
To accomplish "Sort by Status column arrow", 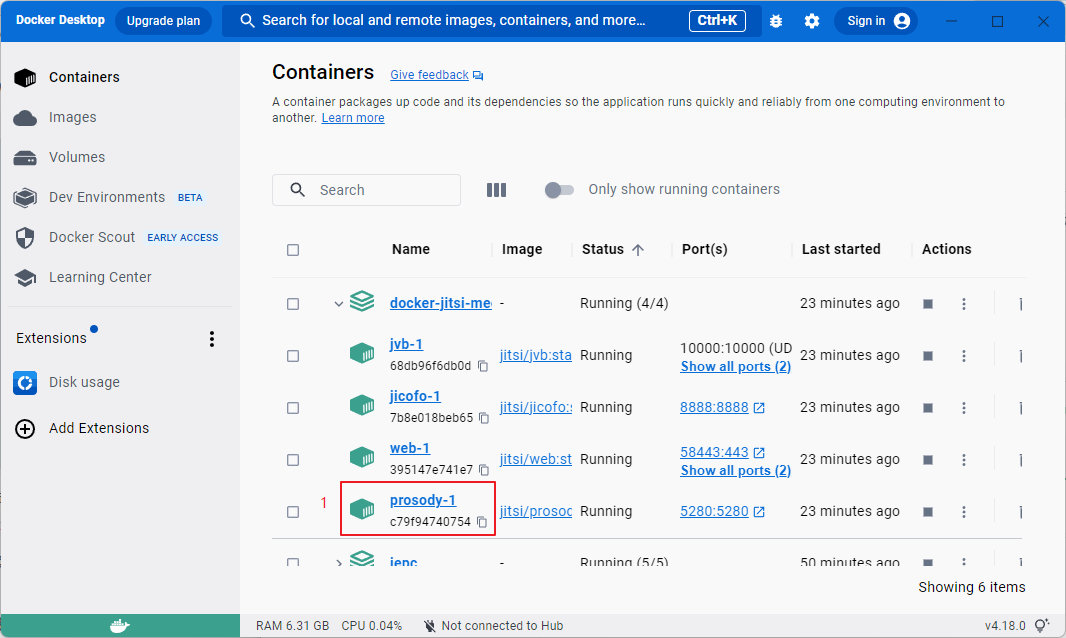I will point(638,250).
